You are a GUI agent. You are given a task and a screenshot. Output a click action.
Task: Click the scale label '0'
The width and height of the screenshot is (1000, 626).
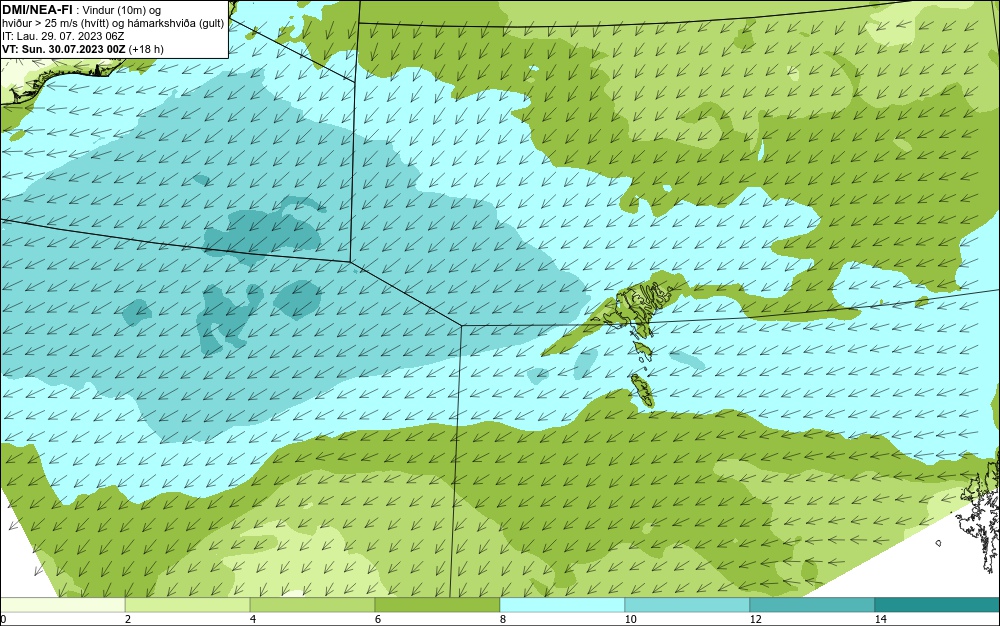[x=3, y=620]
